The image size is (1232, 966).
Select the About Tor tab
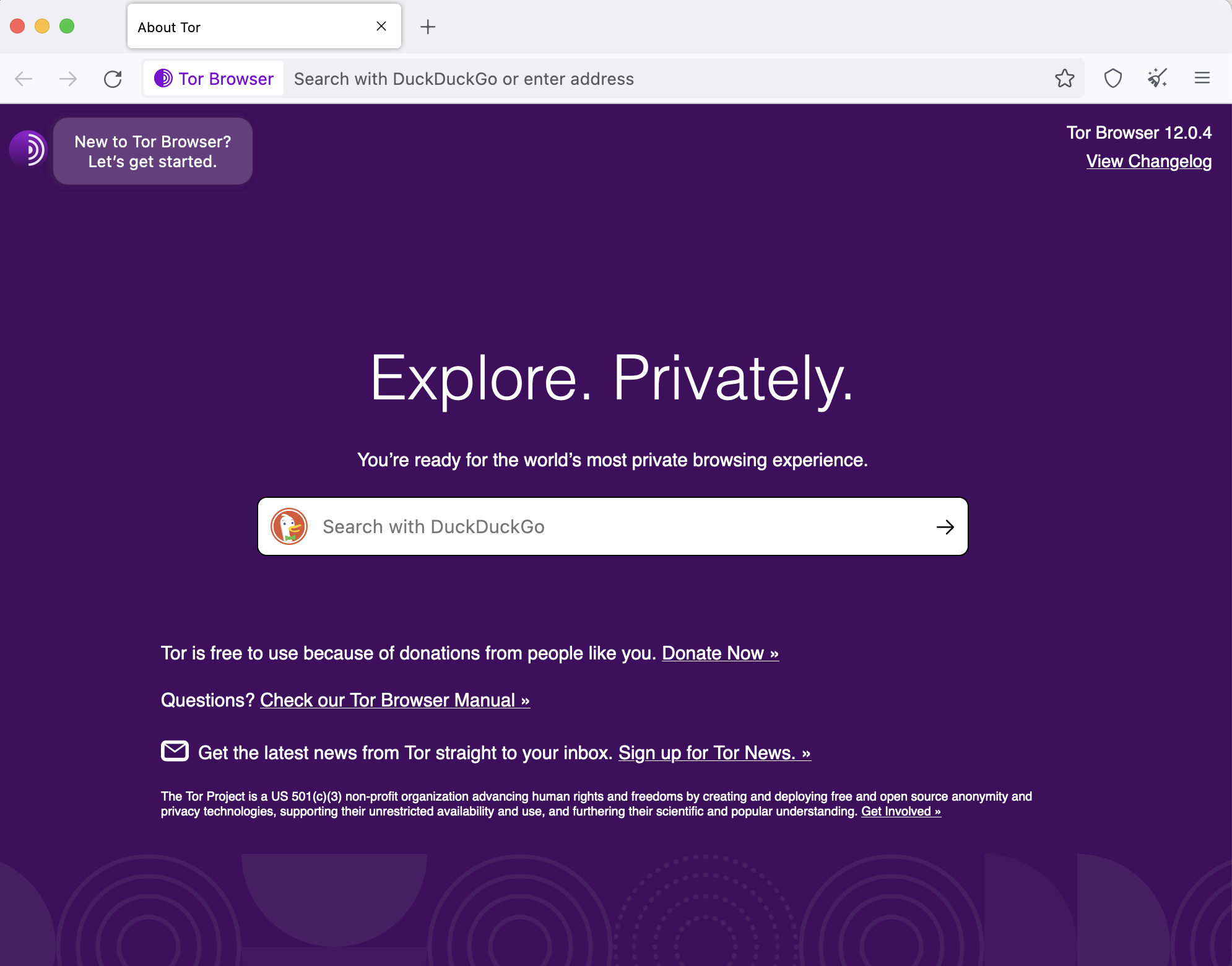click(x=264, y=27)
